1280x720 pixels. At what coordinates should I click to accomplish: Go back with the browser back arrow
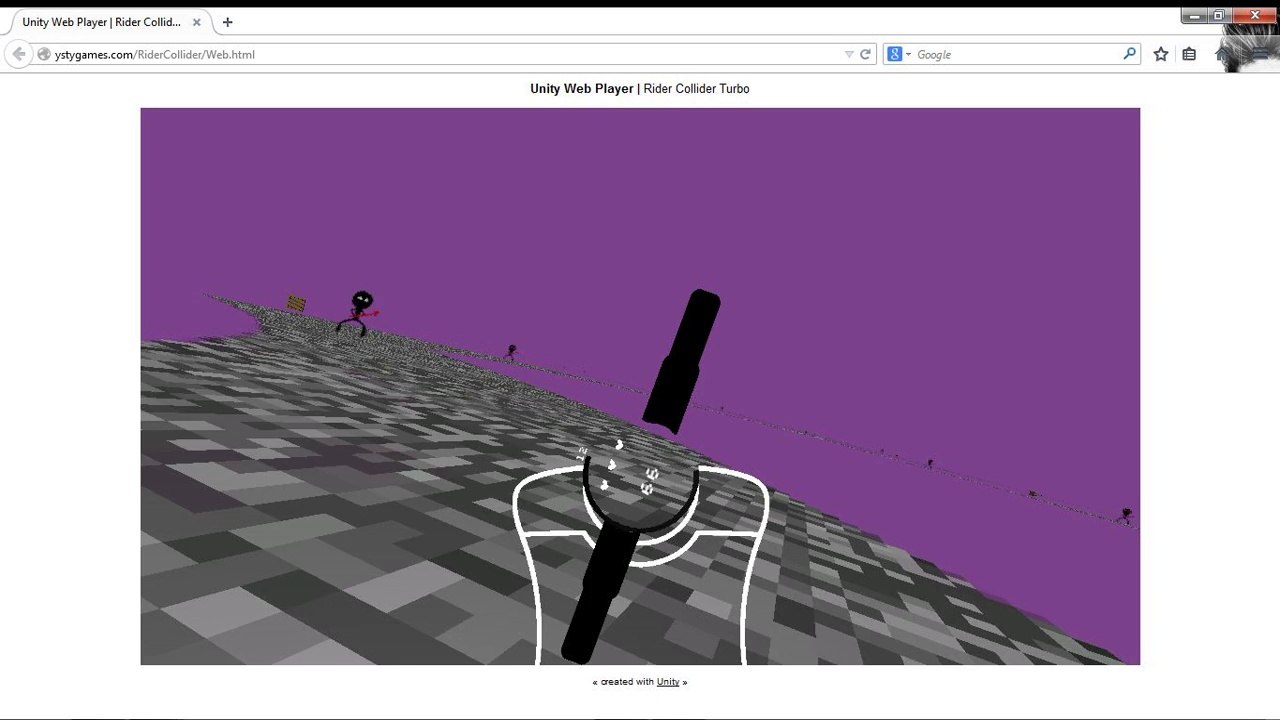[x=18, y=54]
